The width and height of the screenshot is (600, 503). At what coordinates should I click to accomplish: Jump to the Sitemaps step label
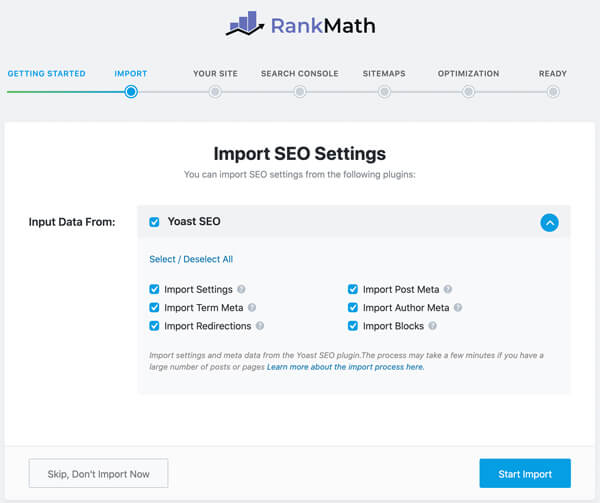click(x=384, y=73)
